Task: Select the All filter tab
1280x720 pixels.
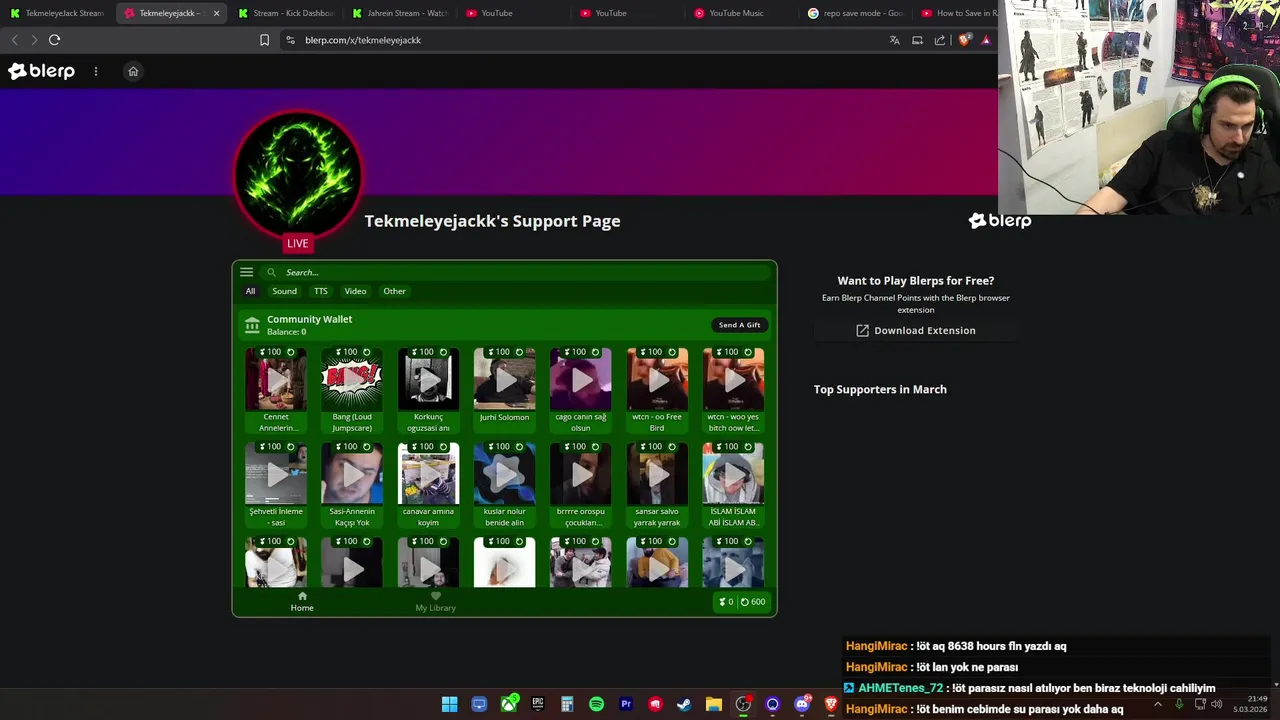Action: pyautogui.click(x=250, y=291)
